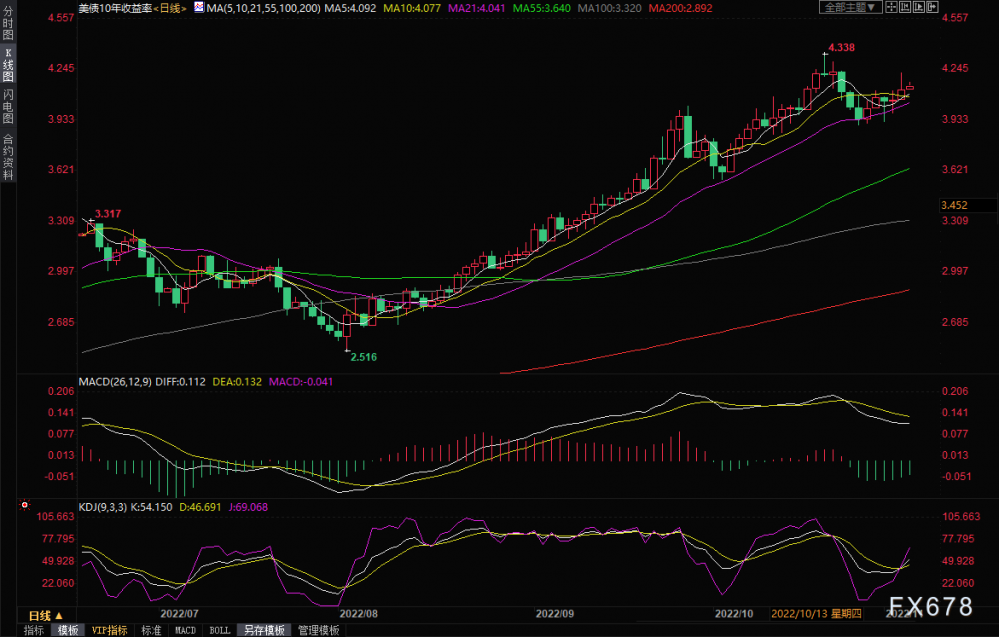
Task: Click the 4.557 label on the left axis
Action: coord(61,18)
